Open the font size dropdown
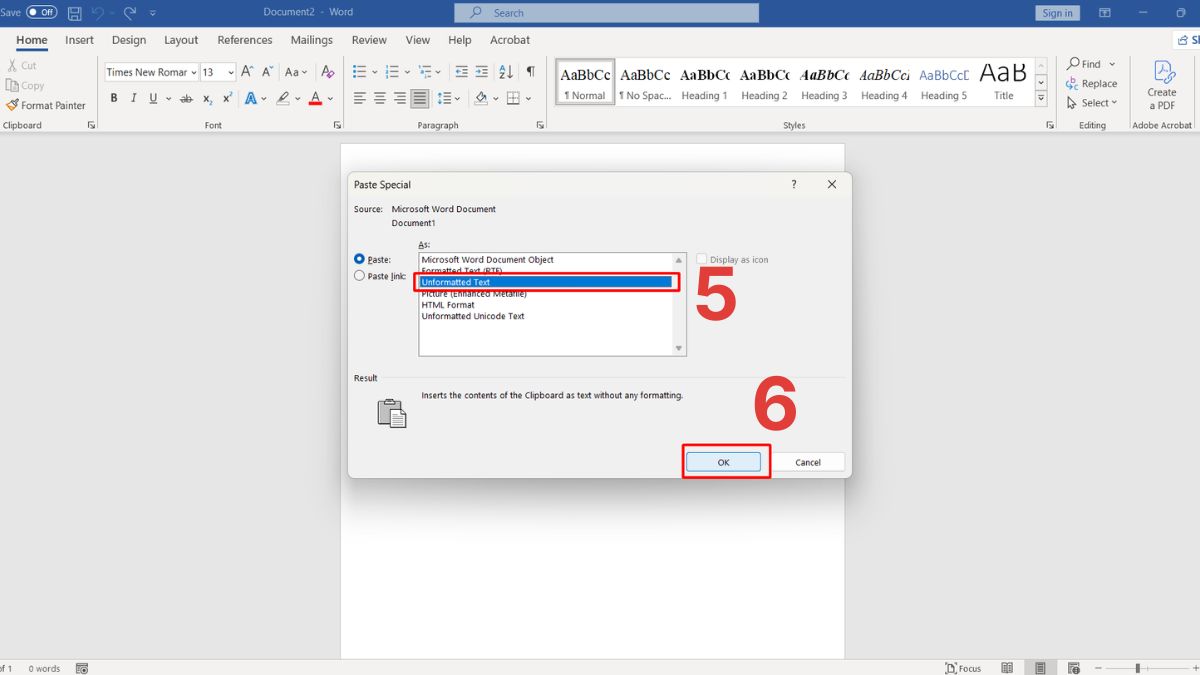 pos(230,72)
